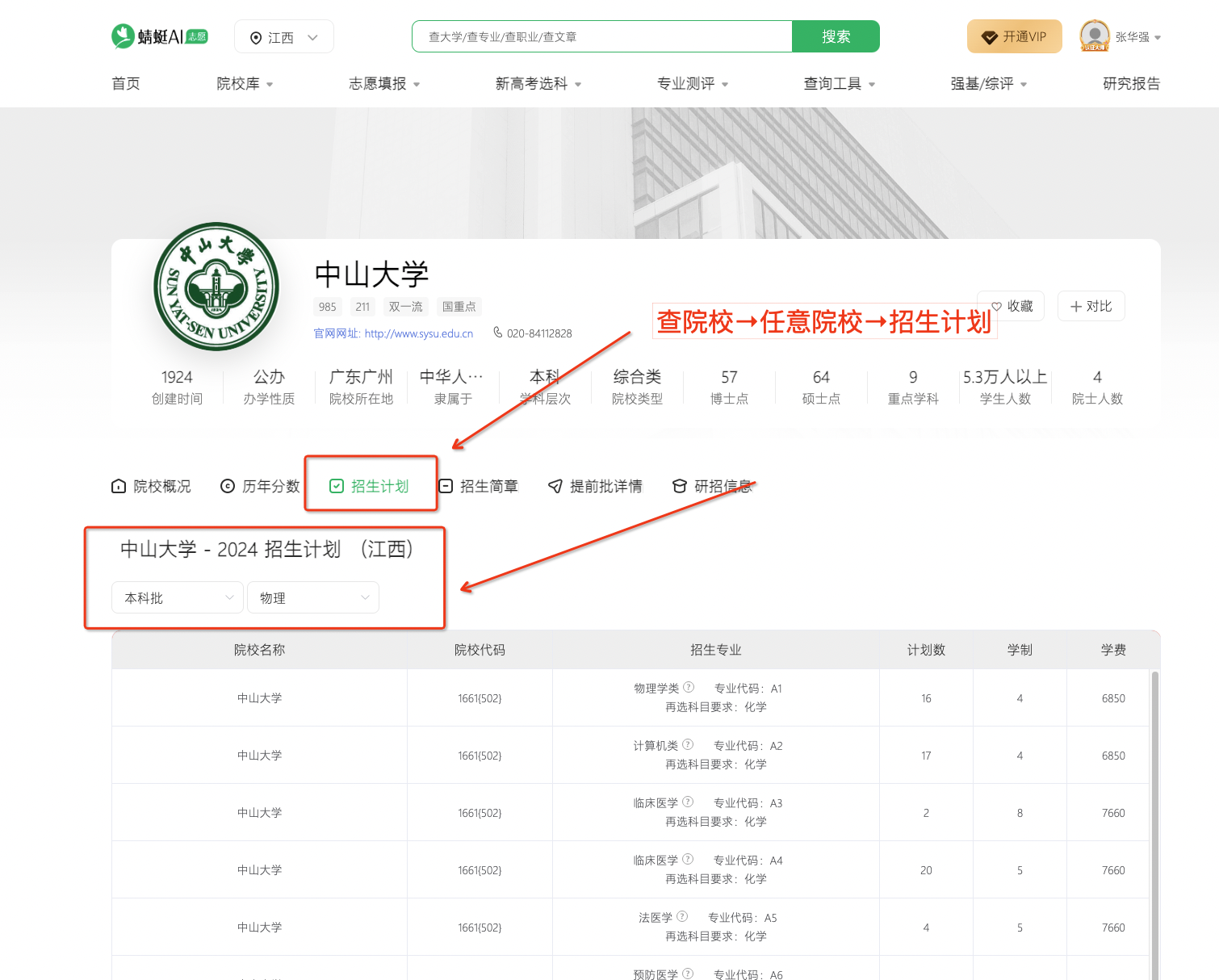Switch to the 提前批详情 tab
Viewport: 1219px width, 980px height.
tap(595, 486)
